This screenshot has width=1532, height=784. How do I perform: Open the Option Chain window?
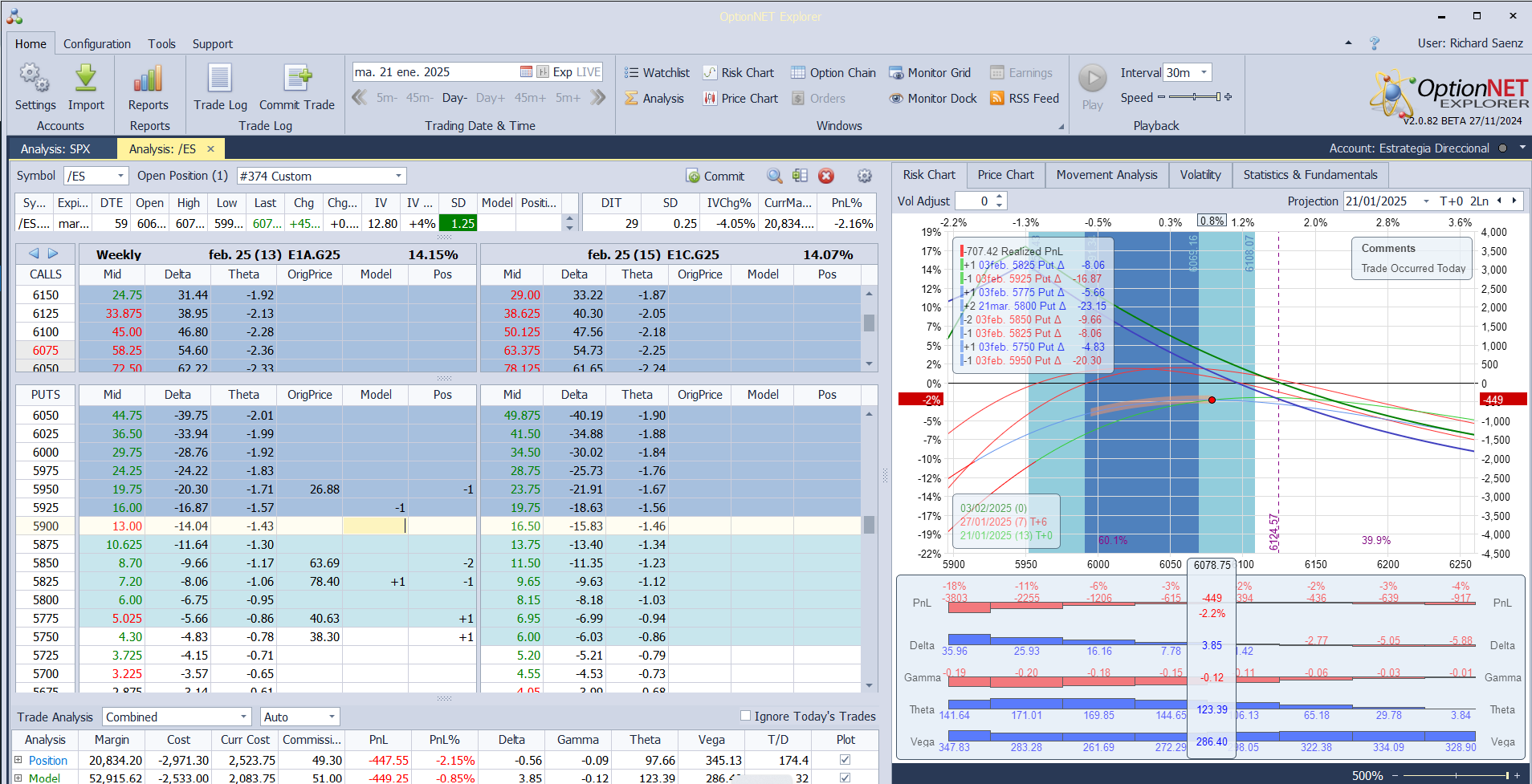tap(833, 73)
